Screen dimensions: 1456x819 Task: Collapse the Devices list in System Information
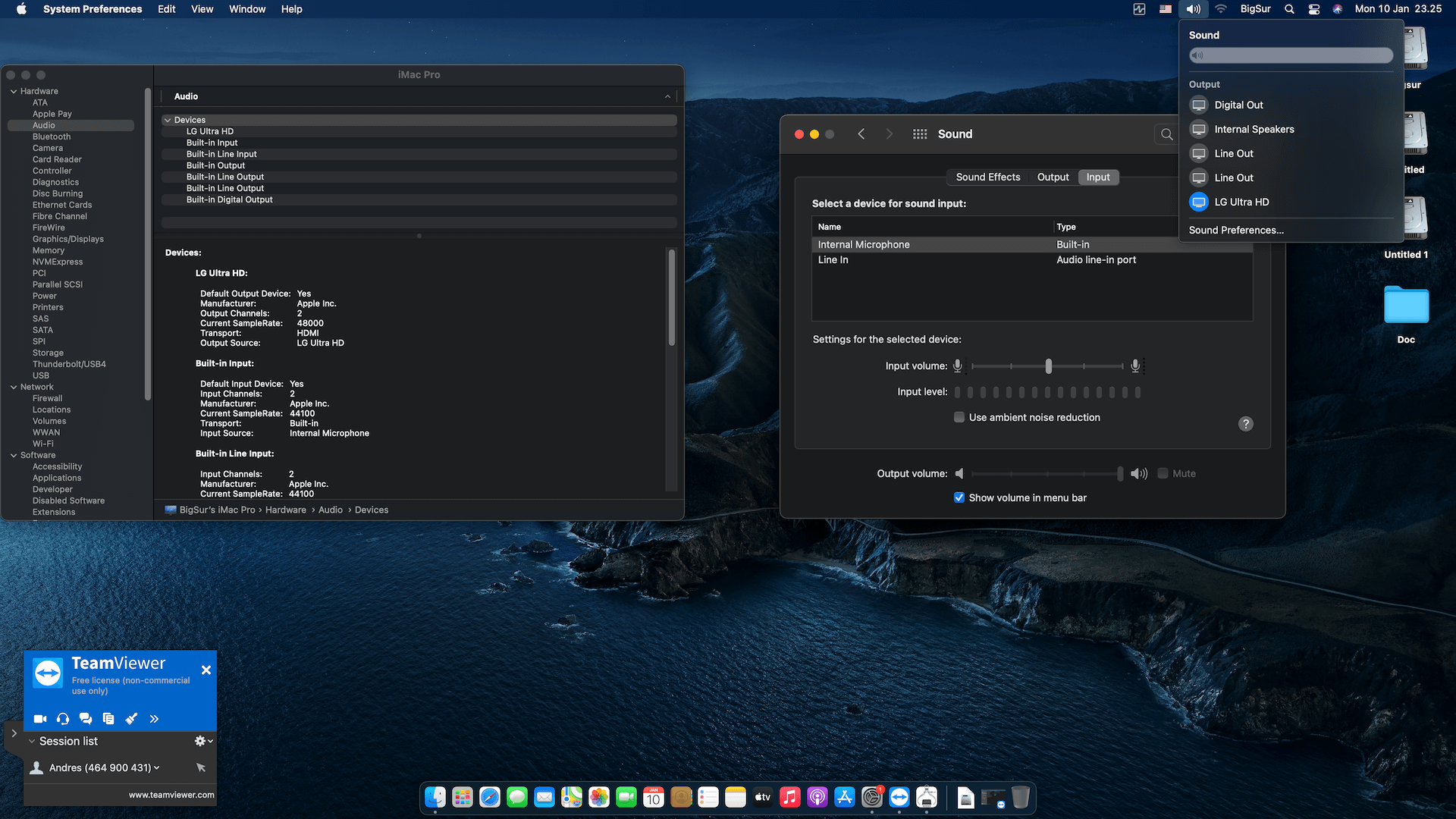168,120
